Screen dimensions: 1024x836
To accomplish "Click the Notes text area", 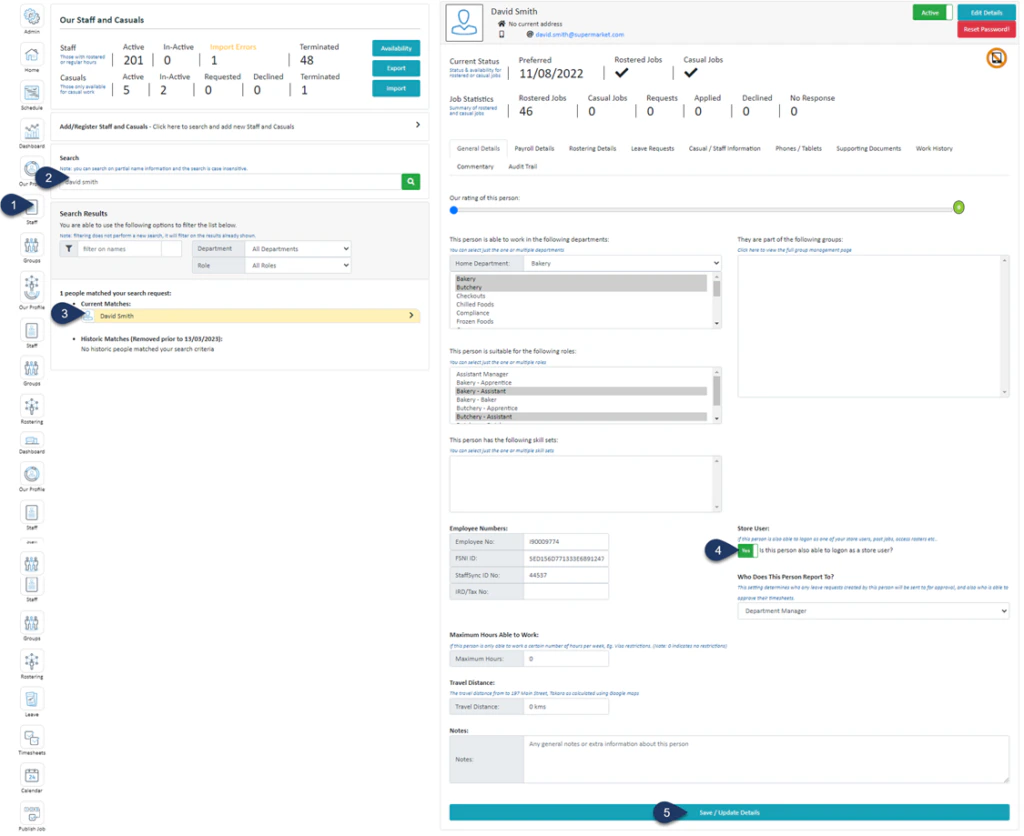I will point(766,760).
